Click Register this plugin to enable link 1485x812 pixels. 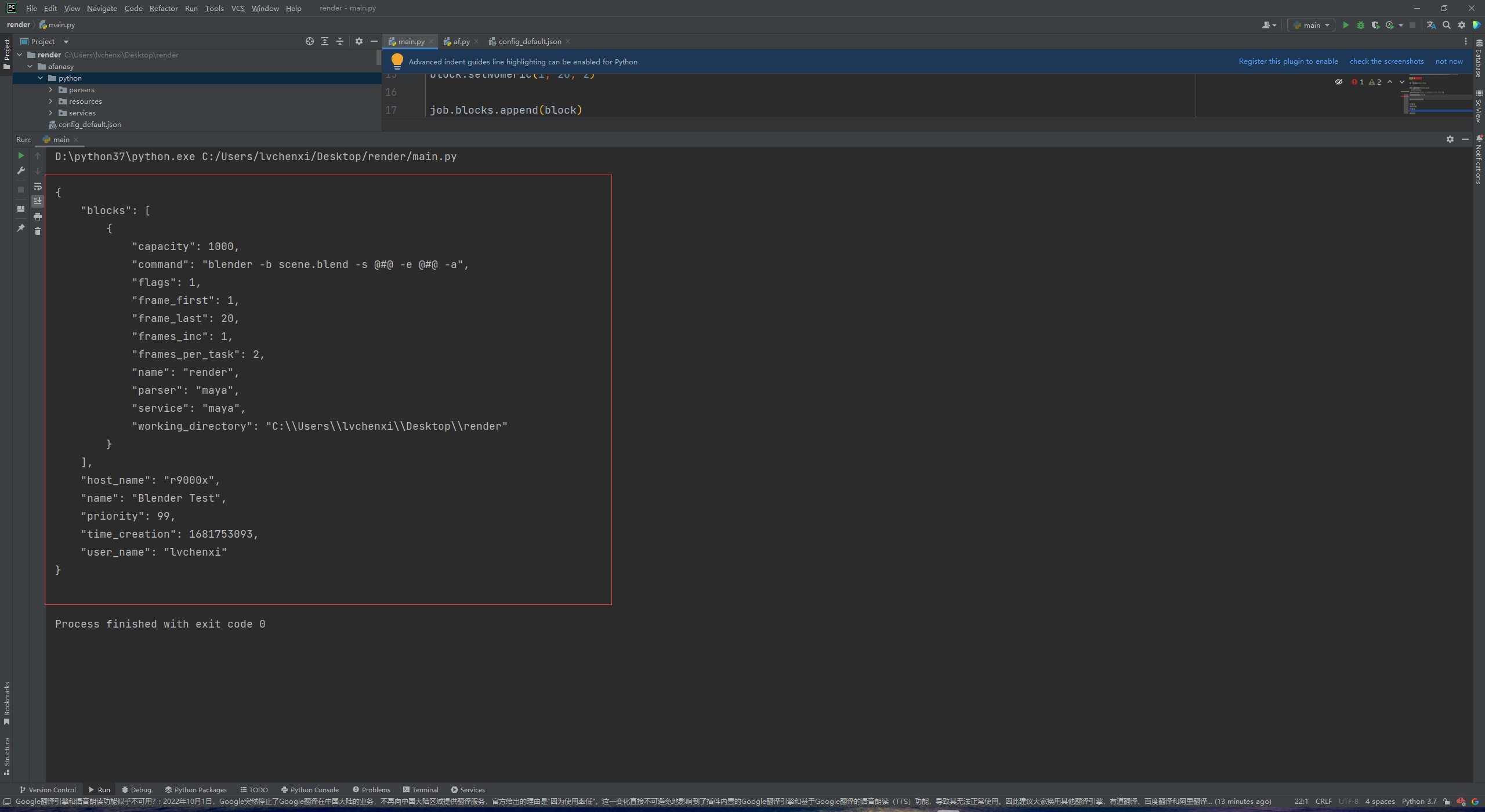click(x=1288, y=61)
